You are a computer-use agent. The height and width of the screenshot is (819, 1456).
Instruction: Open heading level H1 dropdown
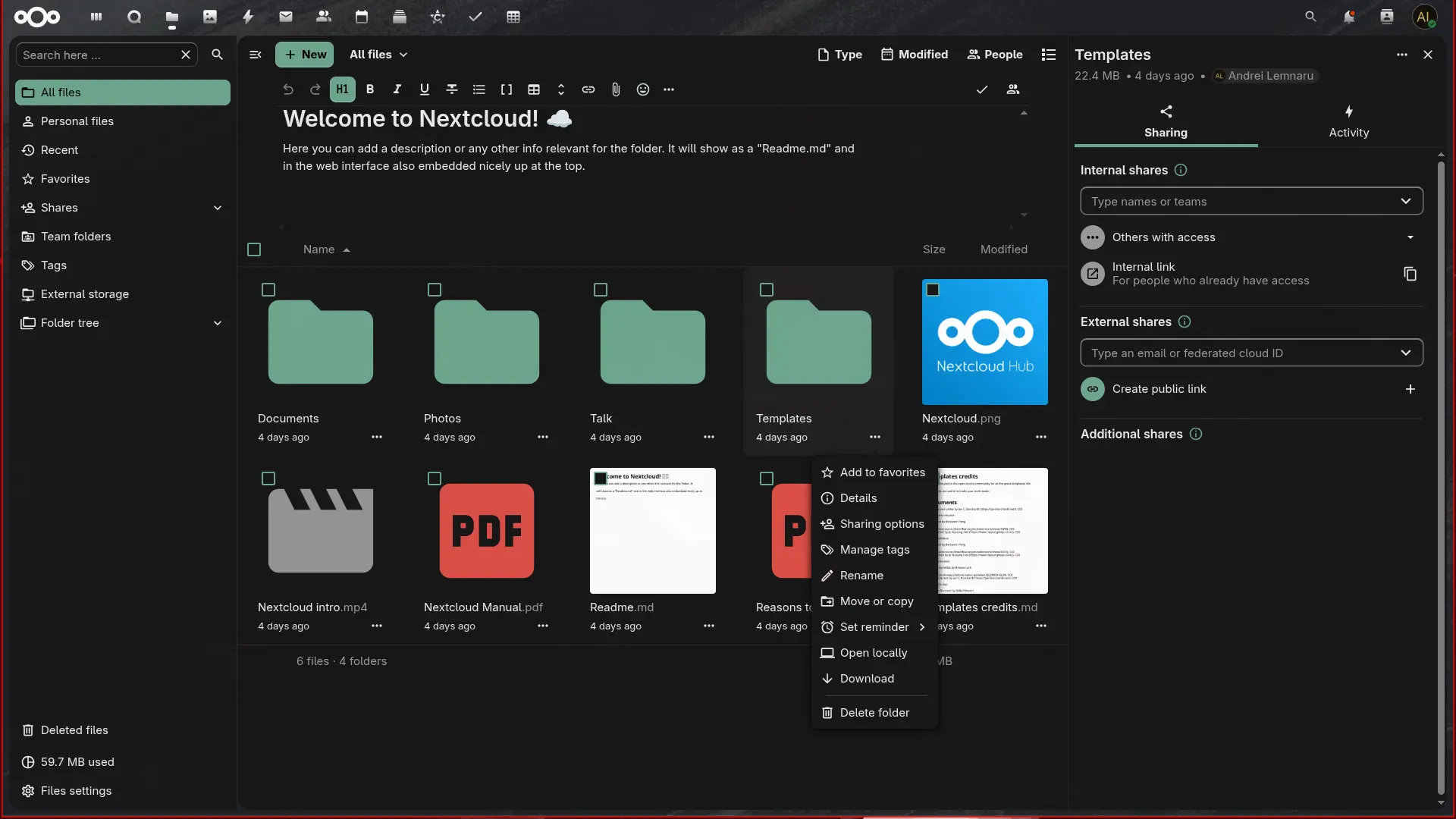click(x=343, y=89)
